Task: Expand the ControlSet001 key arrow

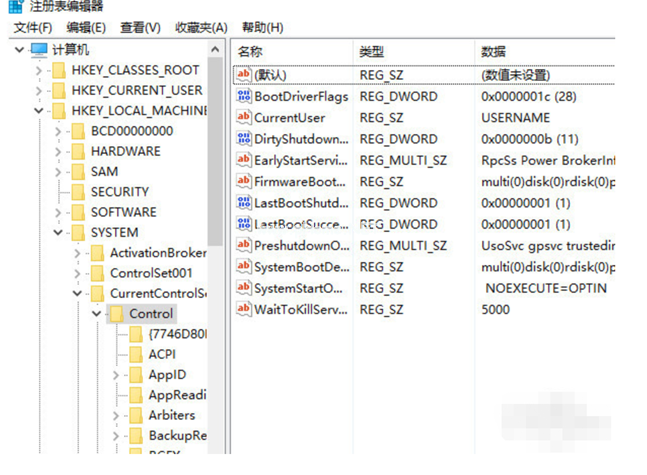Action: point(77,273)
